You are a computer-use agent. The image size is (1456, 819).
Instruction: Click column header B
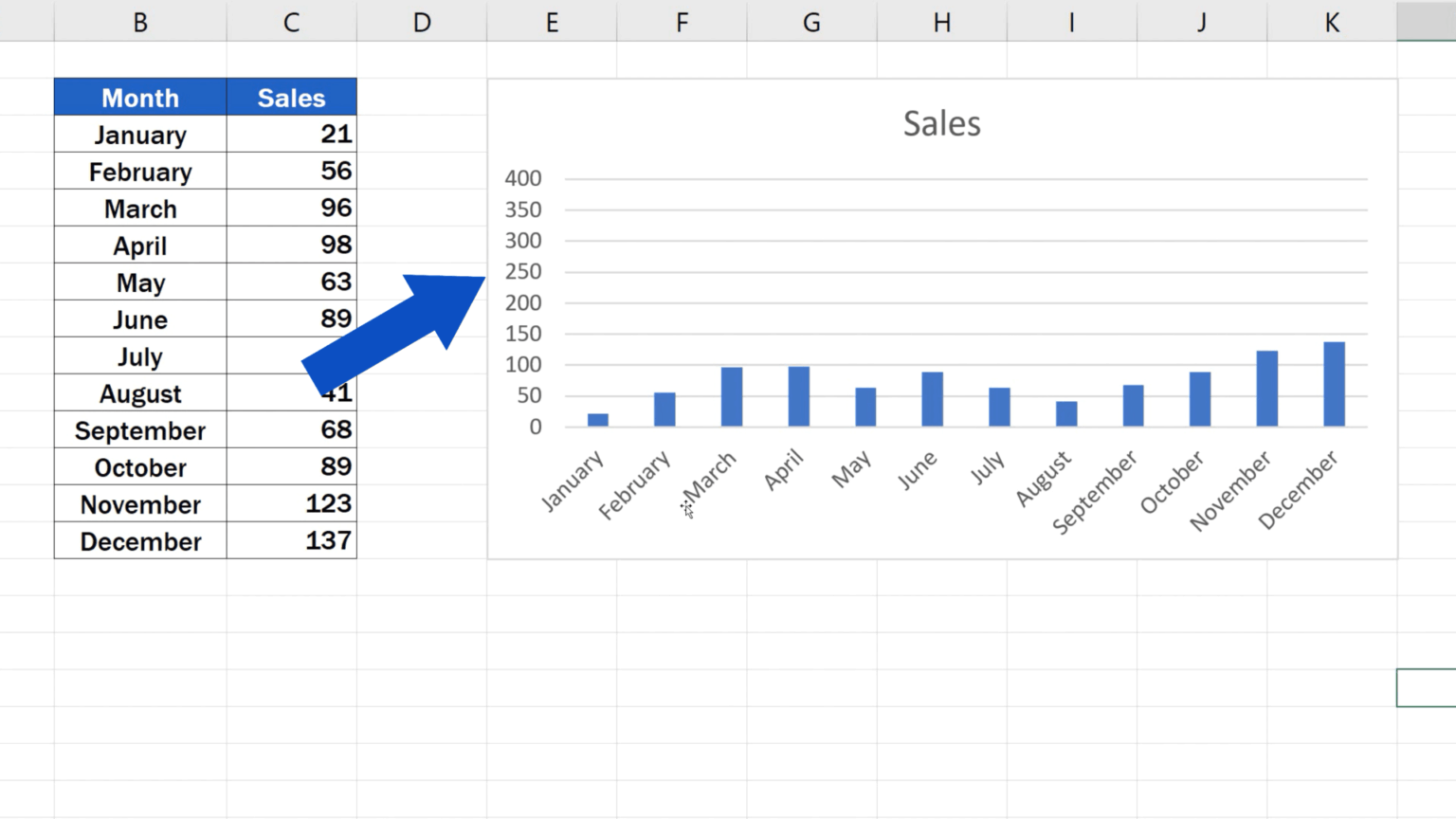coord(139,21)
